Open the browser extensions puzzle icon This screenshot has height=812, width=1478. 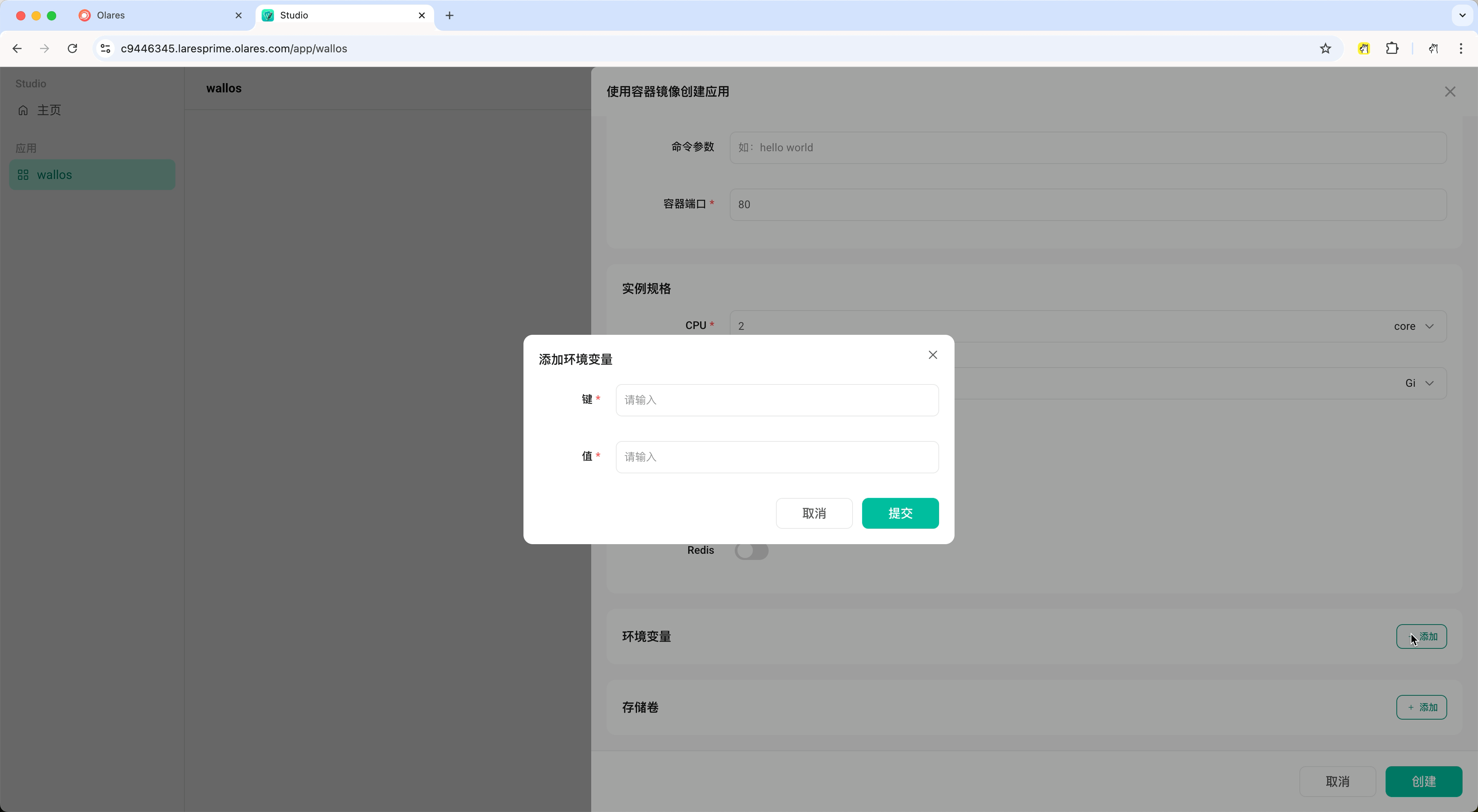point(1393,49)
